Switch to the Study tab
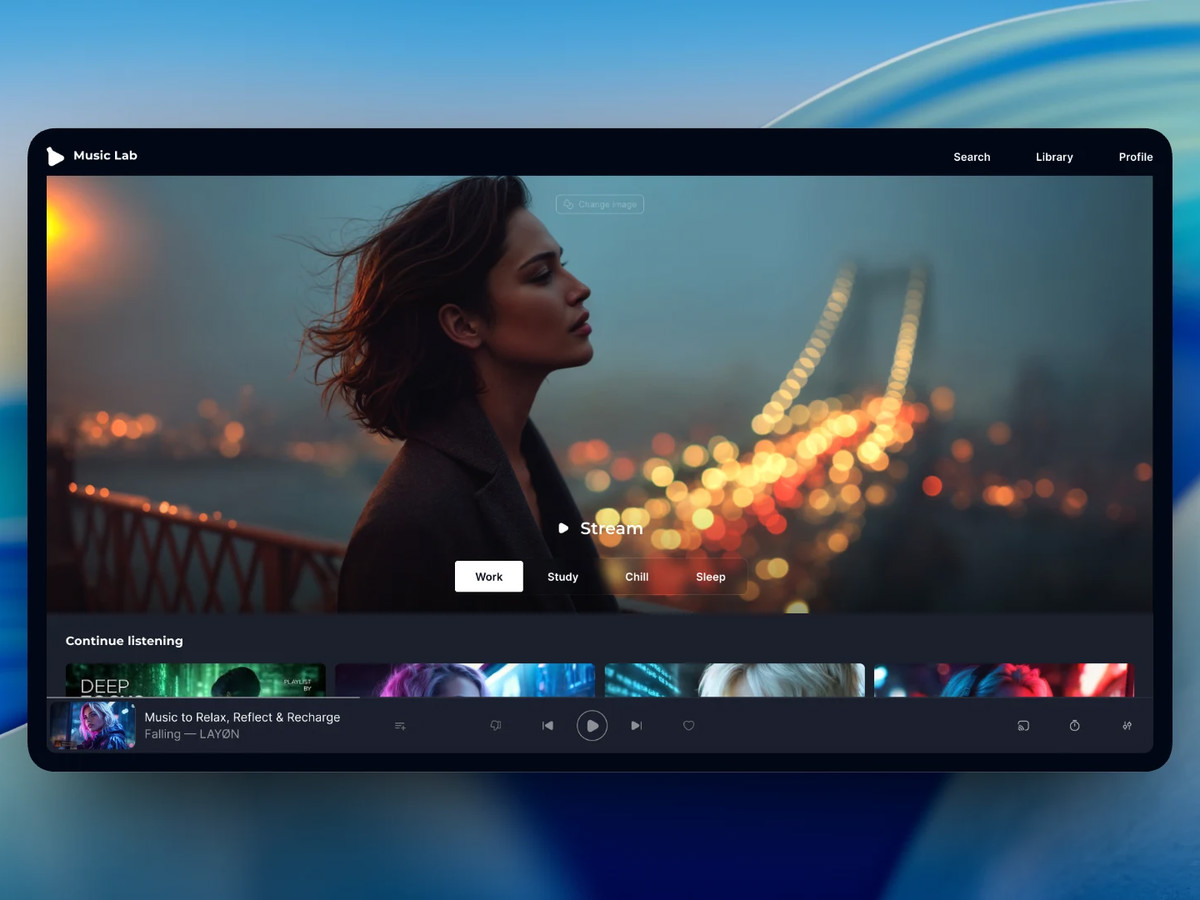Viewport: 1200px width, 900px height. coord(563,577)
